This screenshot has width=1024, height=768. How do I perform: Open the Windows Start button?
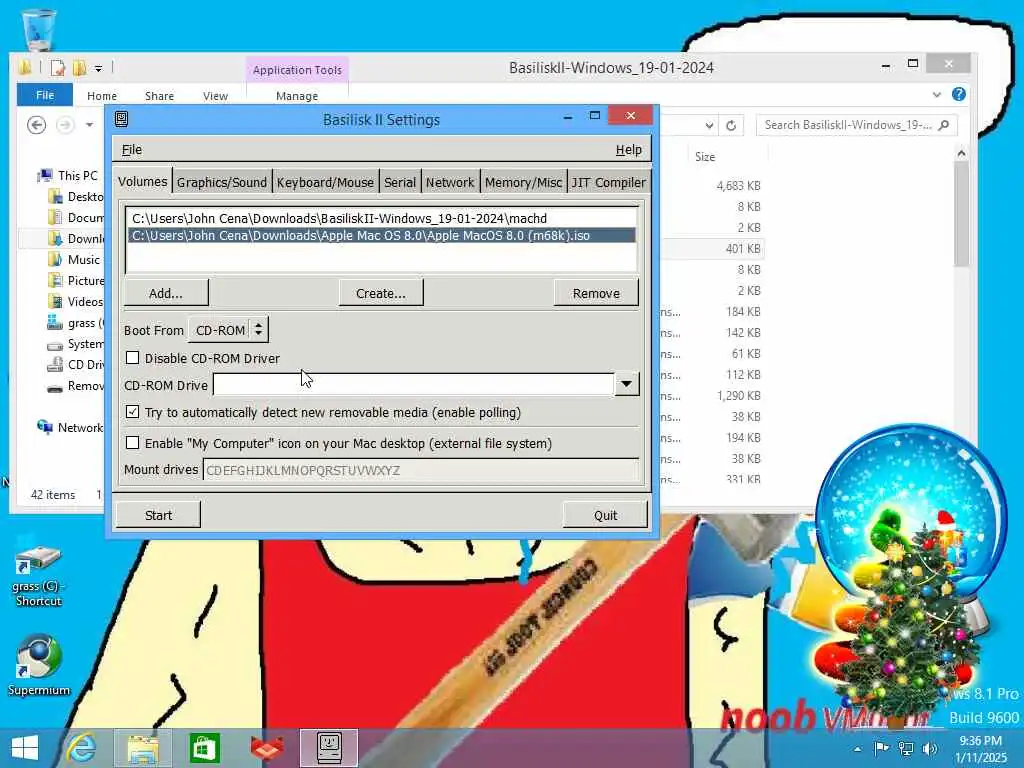25,748
